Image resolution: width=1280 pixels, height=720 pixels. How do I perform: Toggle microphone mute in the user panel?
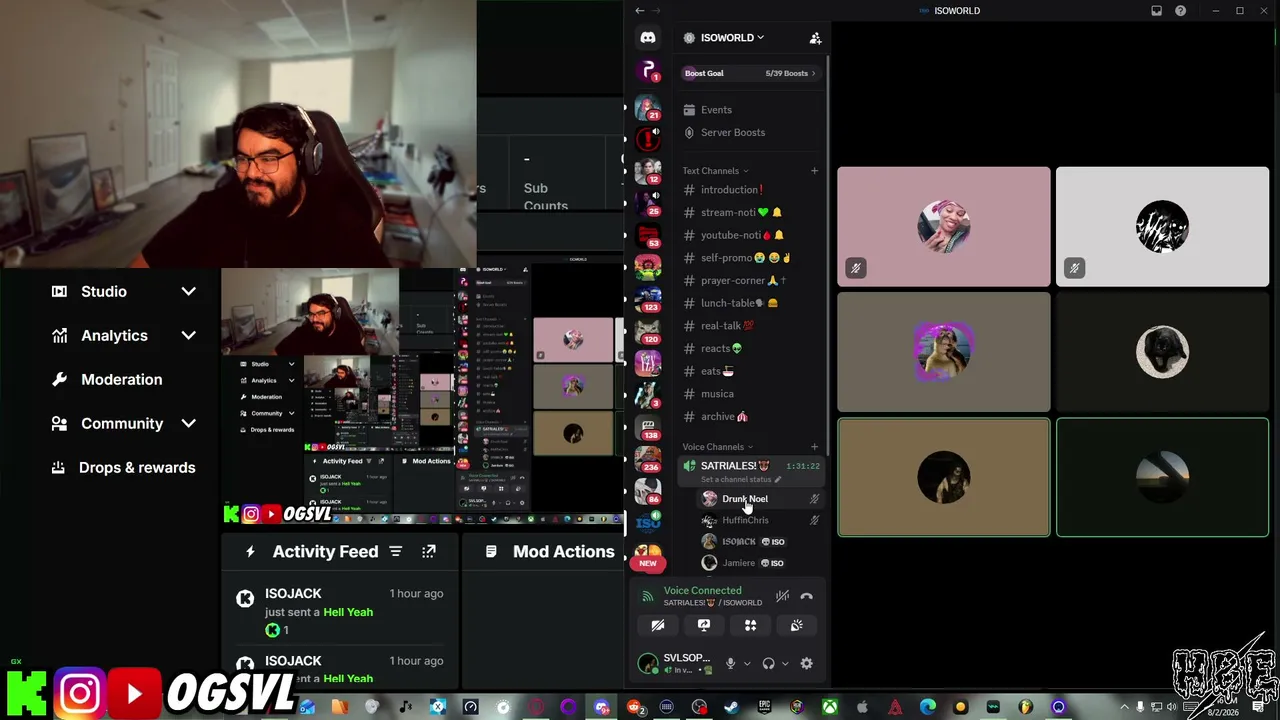click(x=731, y=663)
